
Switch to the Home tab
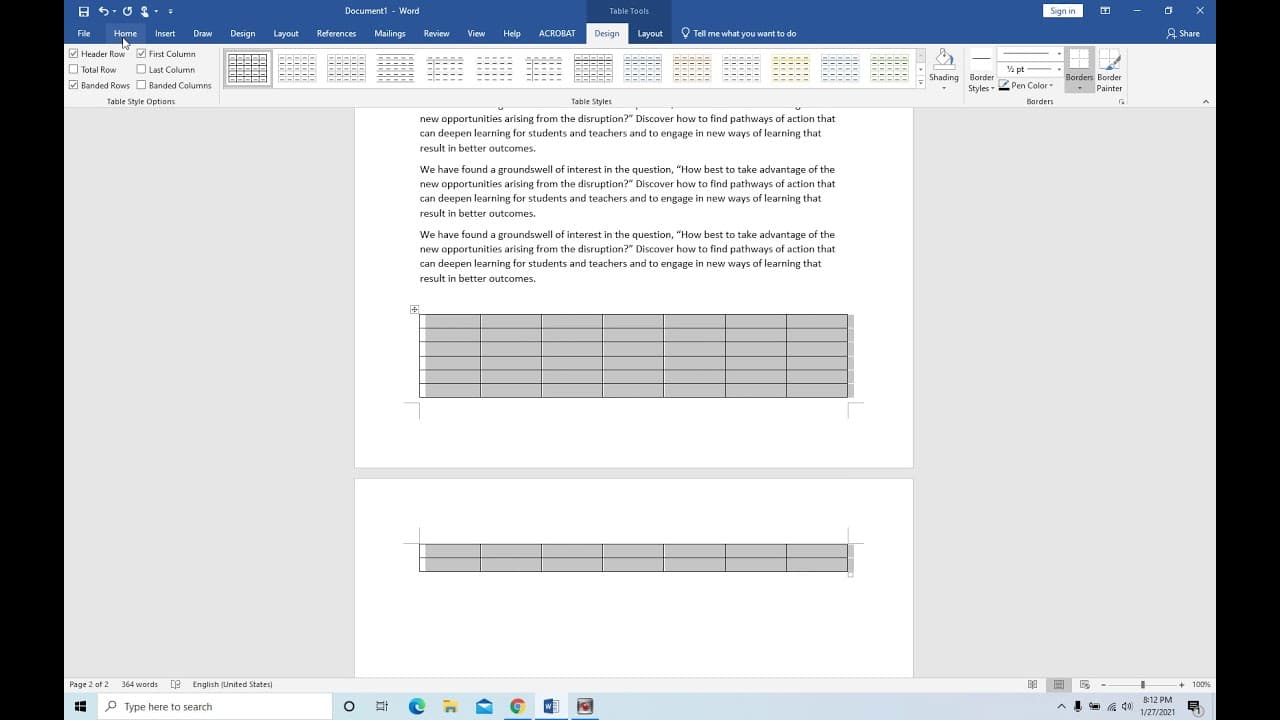pyautogui.click(x=125, y=33)
